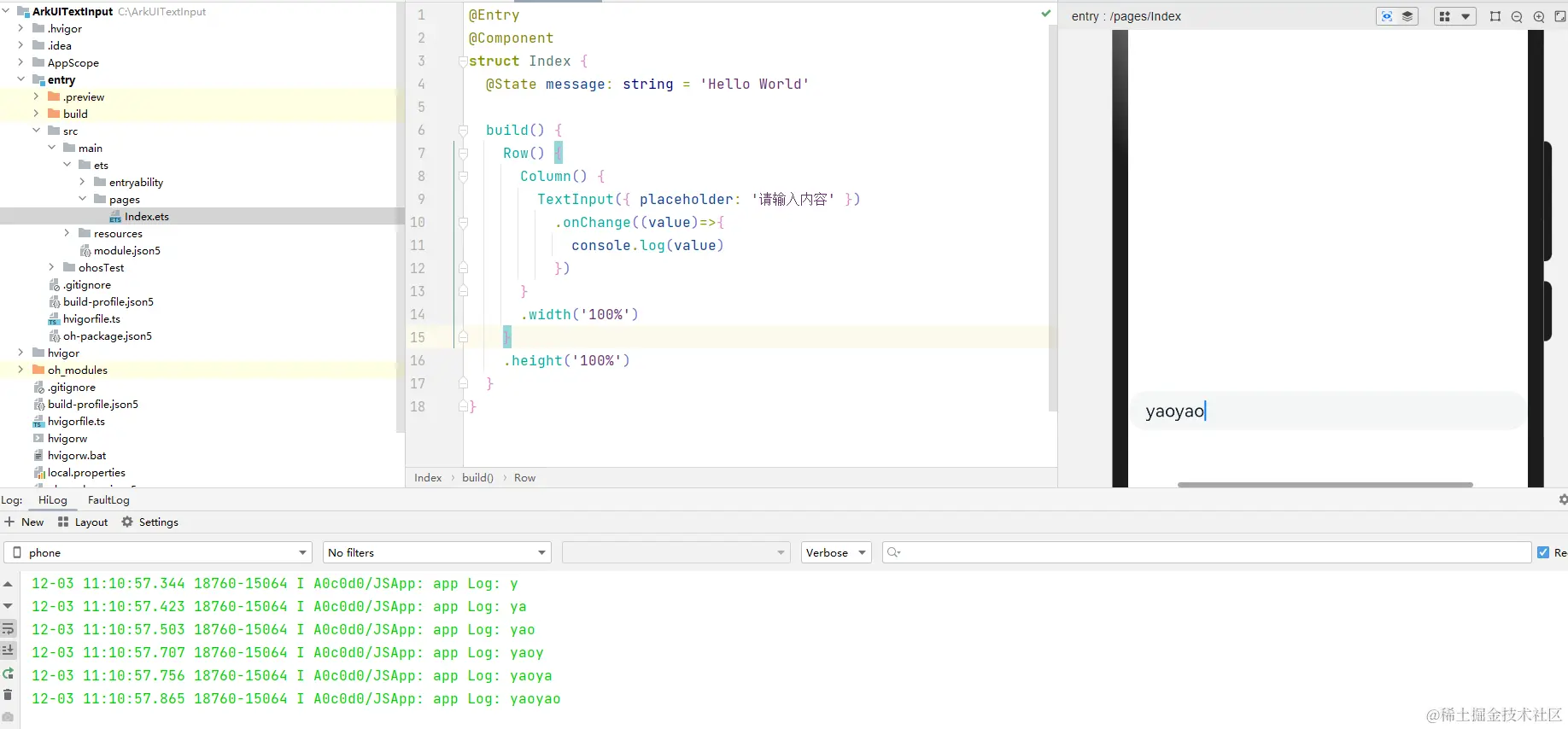Click the restart log icon
1568x729 pixels.
(x=8, y=673)
